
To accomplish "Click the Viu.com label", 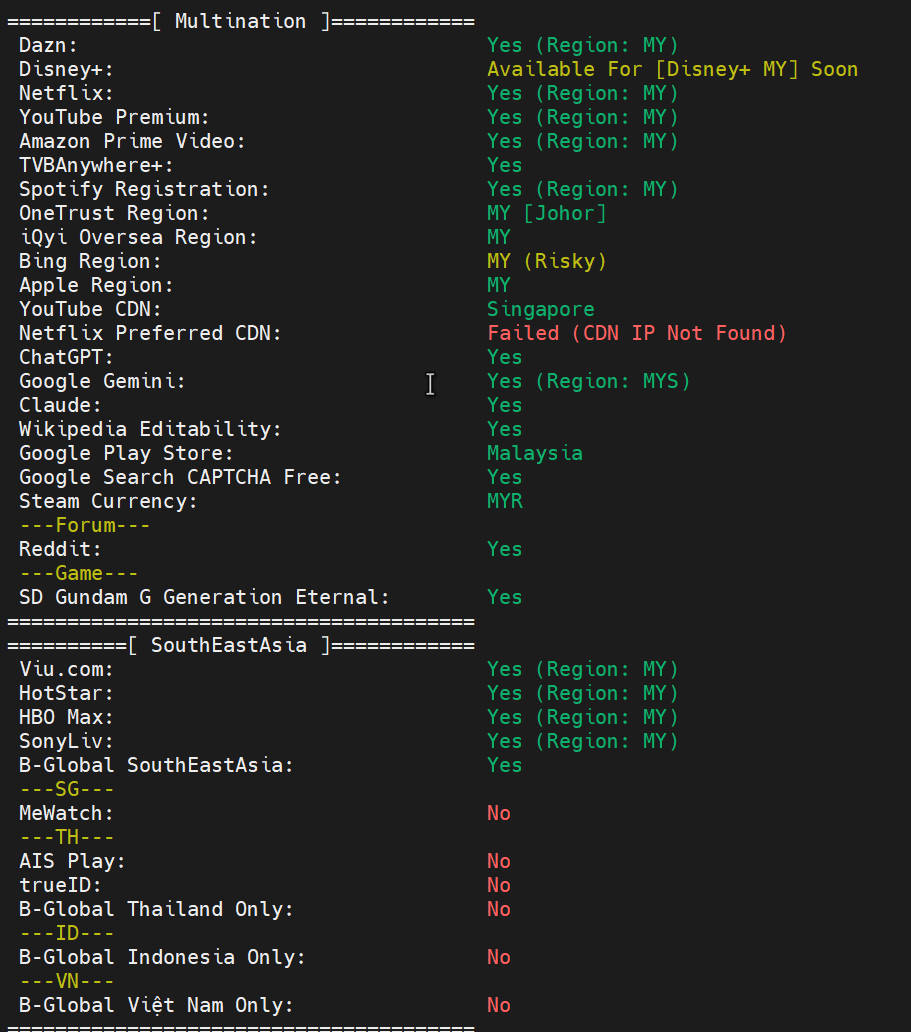I will point(66,669).
